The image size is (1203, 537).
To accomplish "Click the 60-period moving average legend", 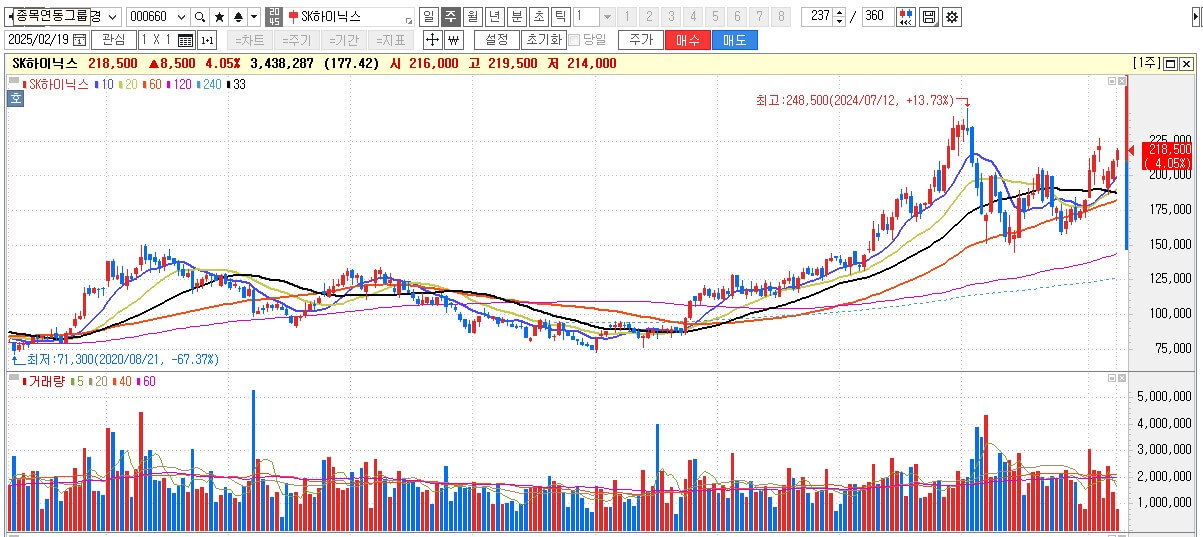I will (x=154, y=84).
